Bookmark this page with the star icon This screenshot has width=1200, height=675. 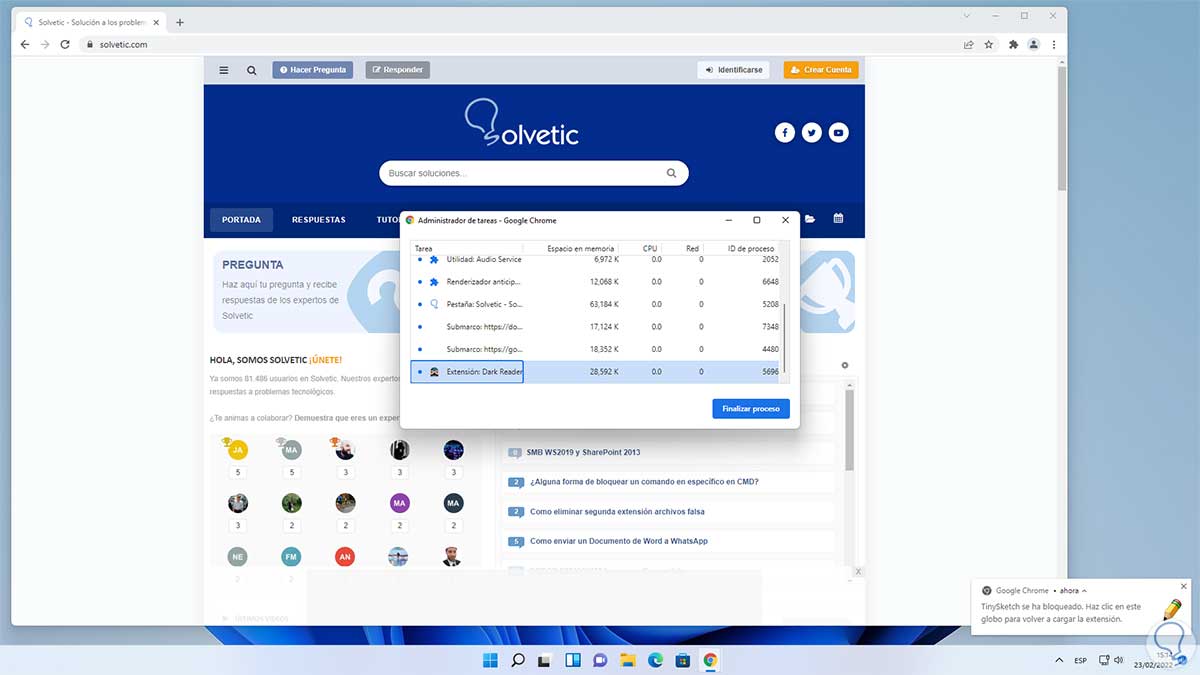(x=989, y=44)
